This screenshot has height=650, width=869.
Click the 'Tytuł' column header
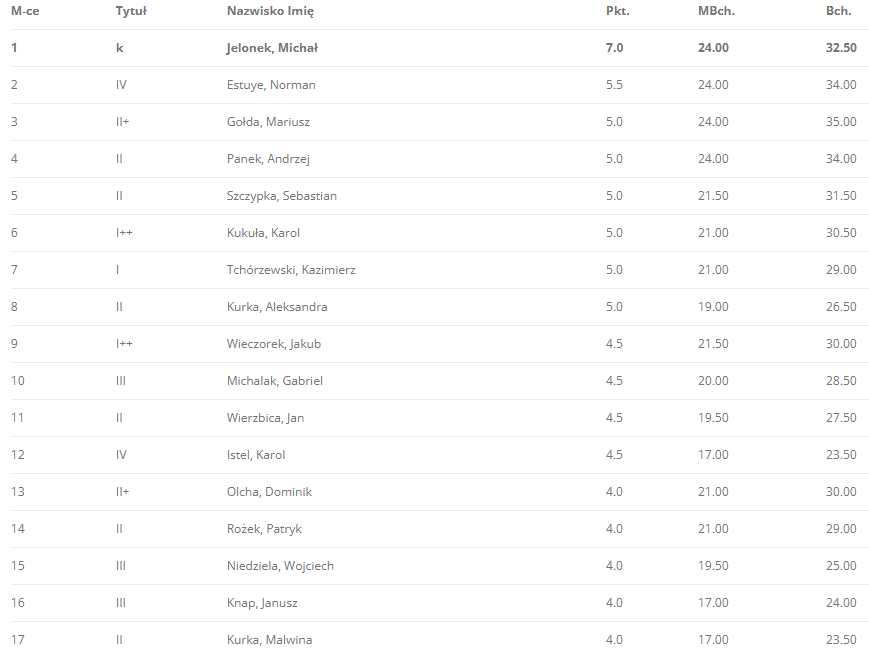point(131,11)
